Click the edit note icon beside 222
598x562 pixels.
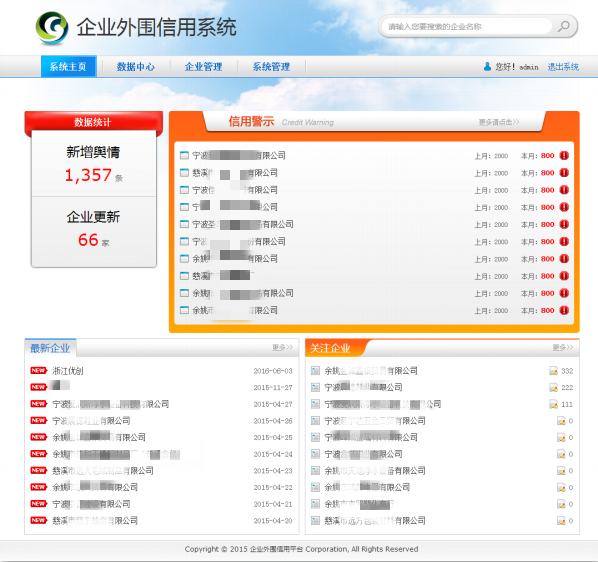(x=553, y=387)
